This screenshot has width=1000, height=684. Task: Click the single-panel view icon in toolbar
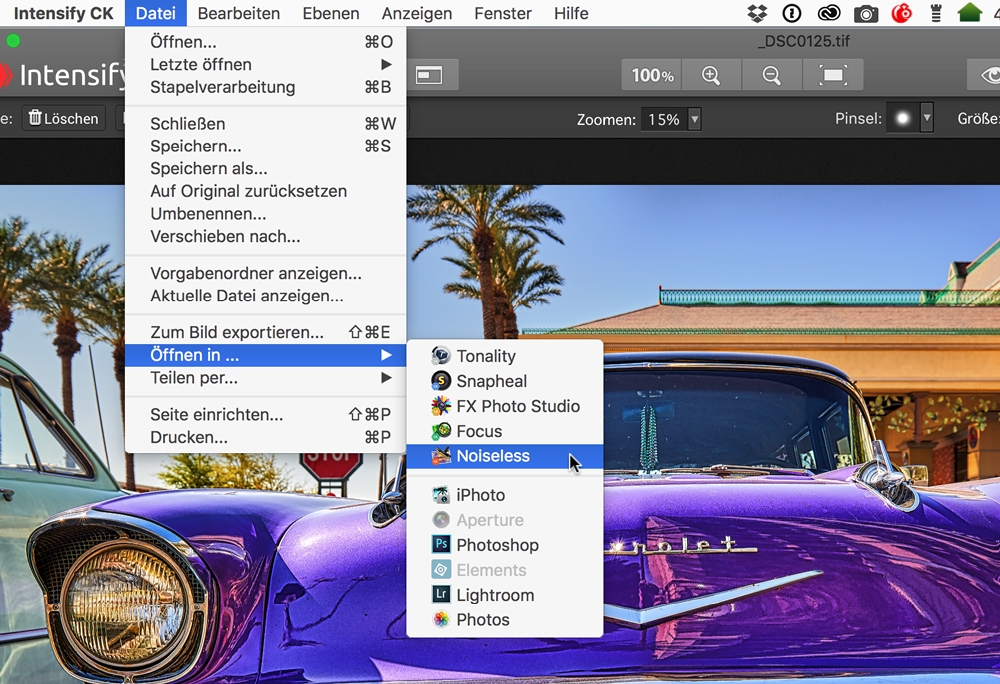pos(429,75)
